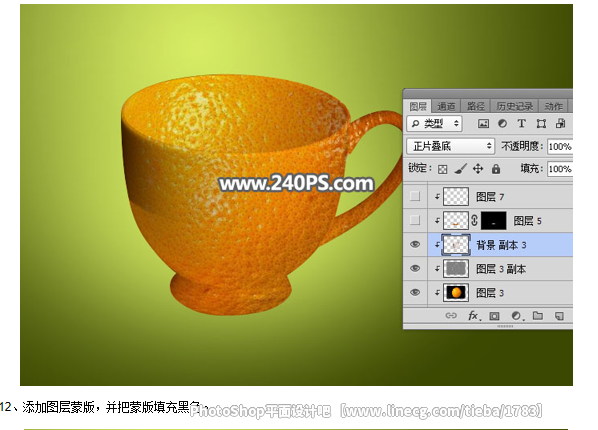598x430 pixels.
Task: Lock layer position move icon
Action: pos(478,169)
